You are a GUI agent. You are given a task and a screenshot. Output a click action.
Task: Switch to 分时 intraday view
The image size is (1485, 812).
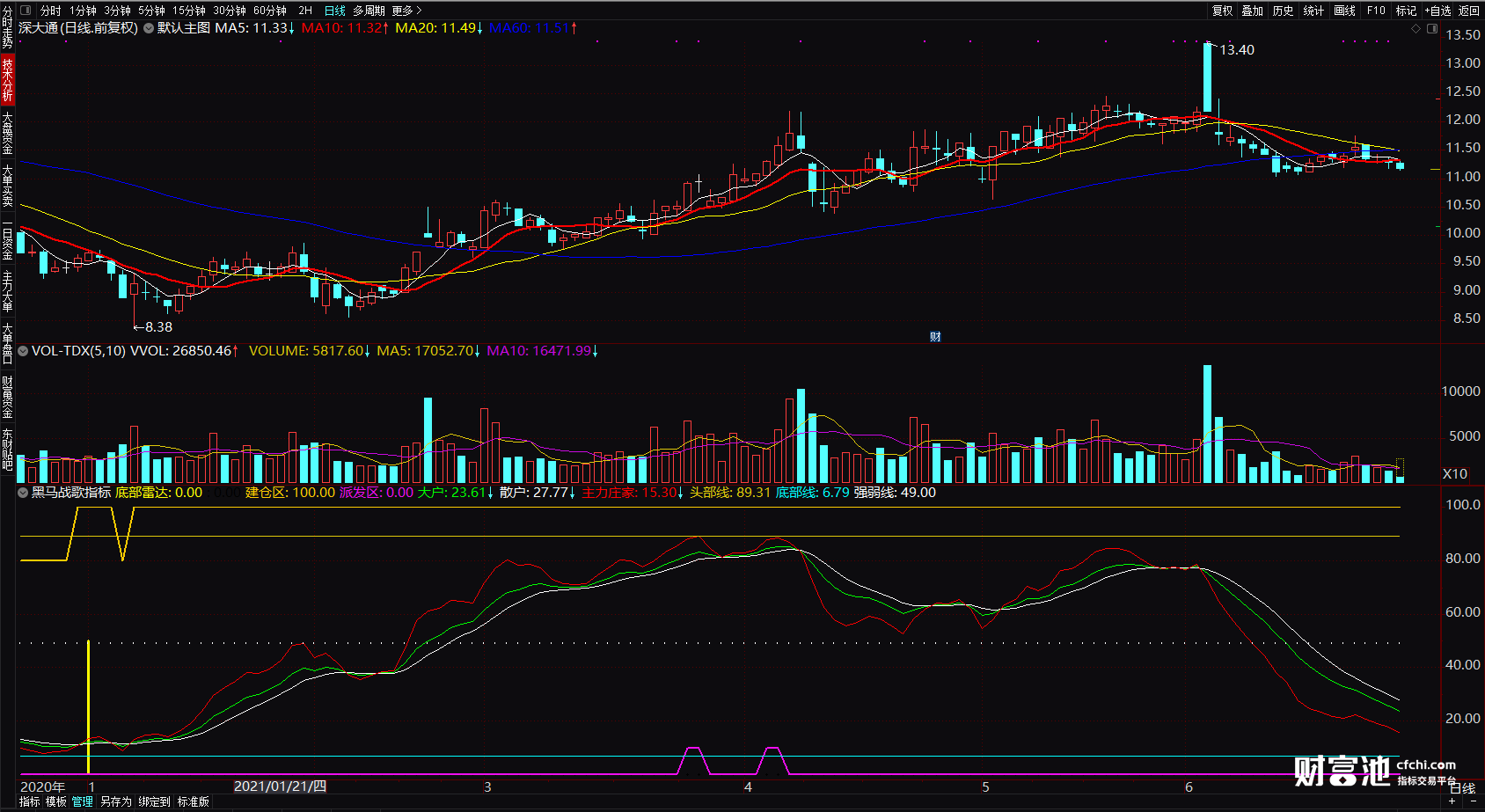(51, 11)
